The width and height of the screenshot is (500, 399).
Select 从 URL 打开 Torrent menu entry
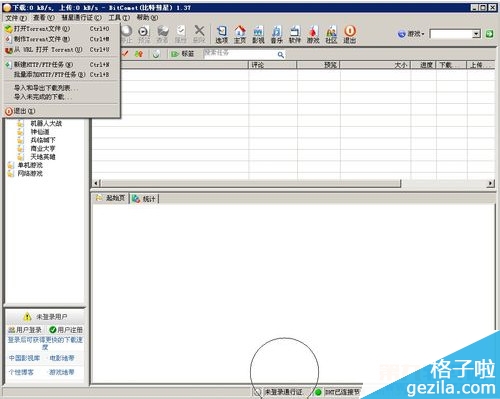coord(61,50)
